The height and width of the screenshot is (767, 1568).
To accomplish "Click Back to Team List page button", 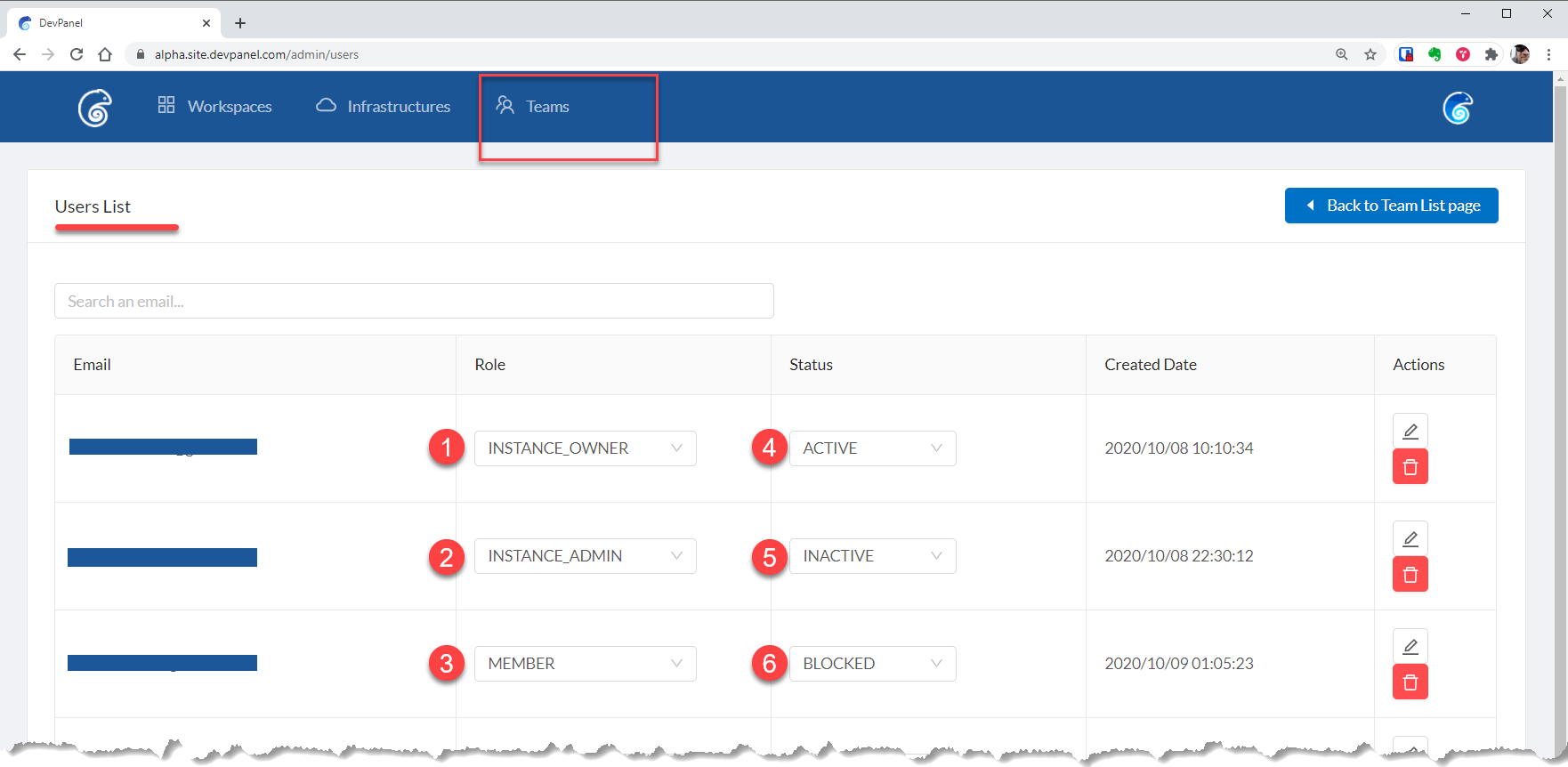I will [x=1391, y=206].
